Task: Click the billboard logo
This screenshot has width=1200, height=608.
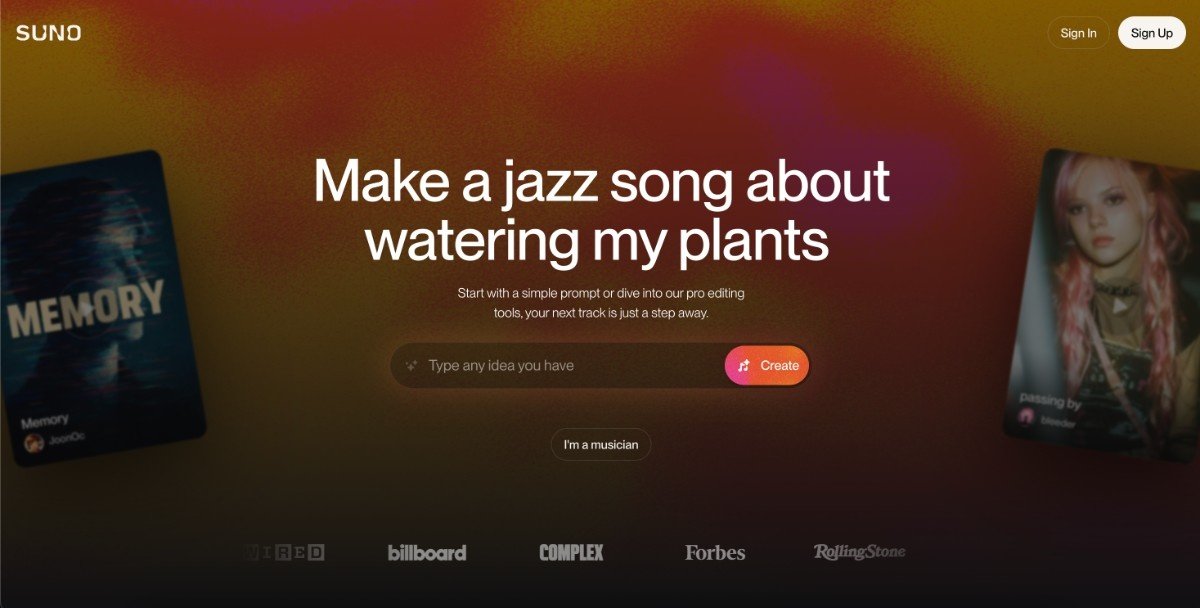Action: tap(427, 552)
